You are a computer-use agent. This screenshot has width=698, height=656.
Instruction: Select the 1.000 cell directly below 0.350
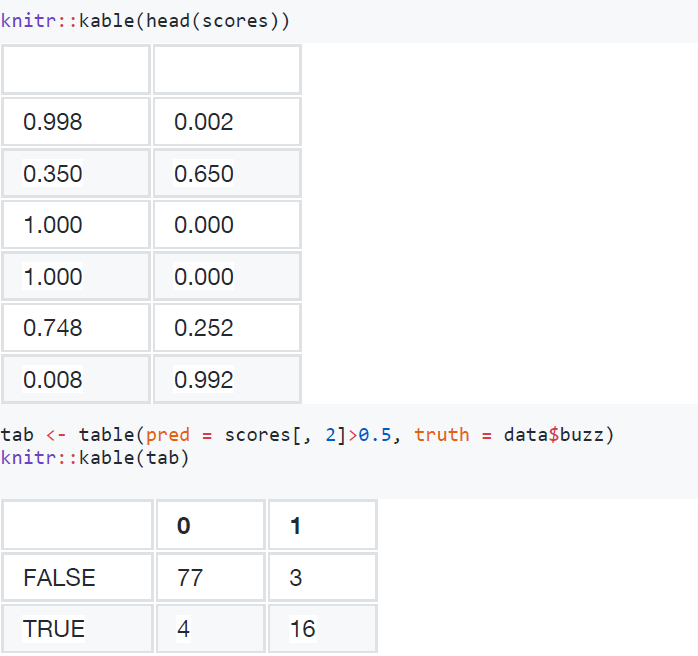point(76,224)
